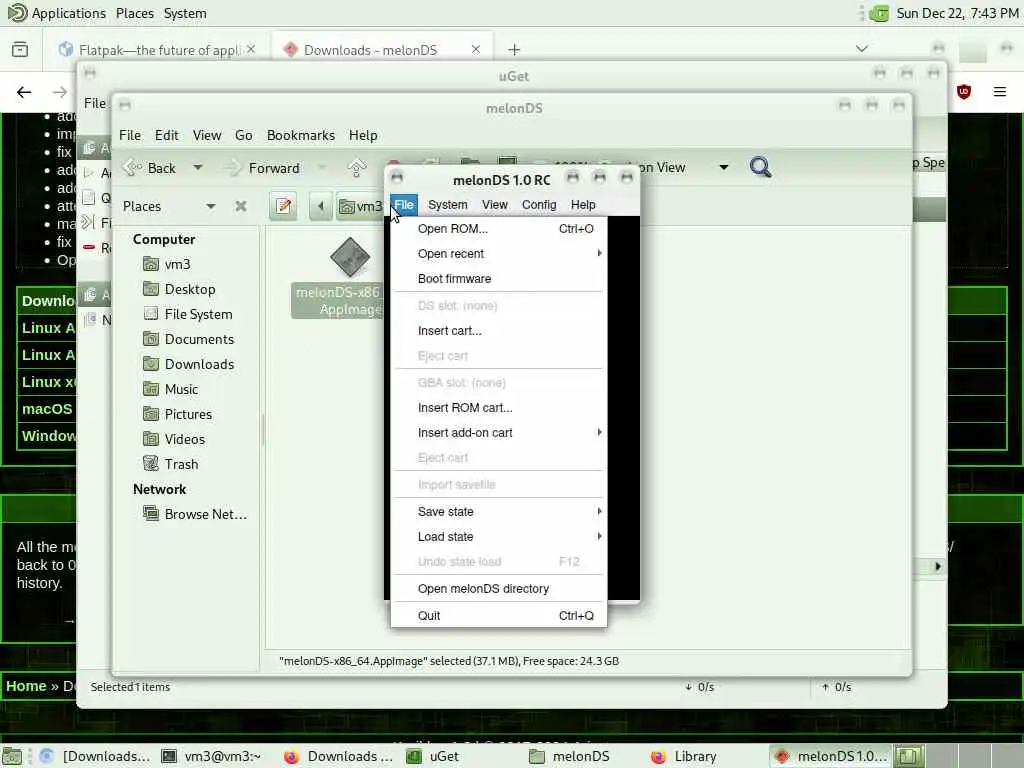Image resolution: width=1024 pixels, height=768 pixels.
Task: Open a new browser tab
Action: pos(514,50)
